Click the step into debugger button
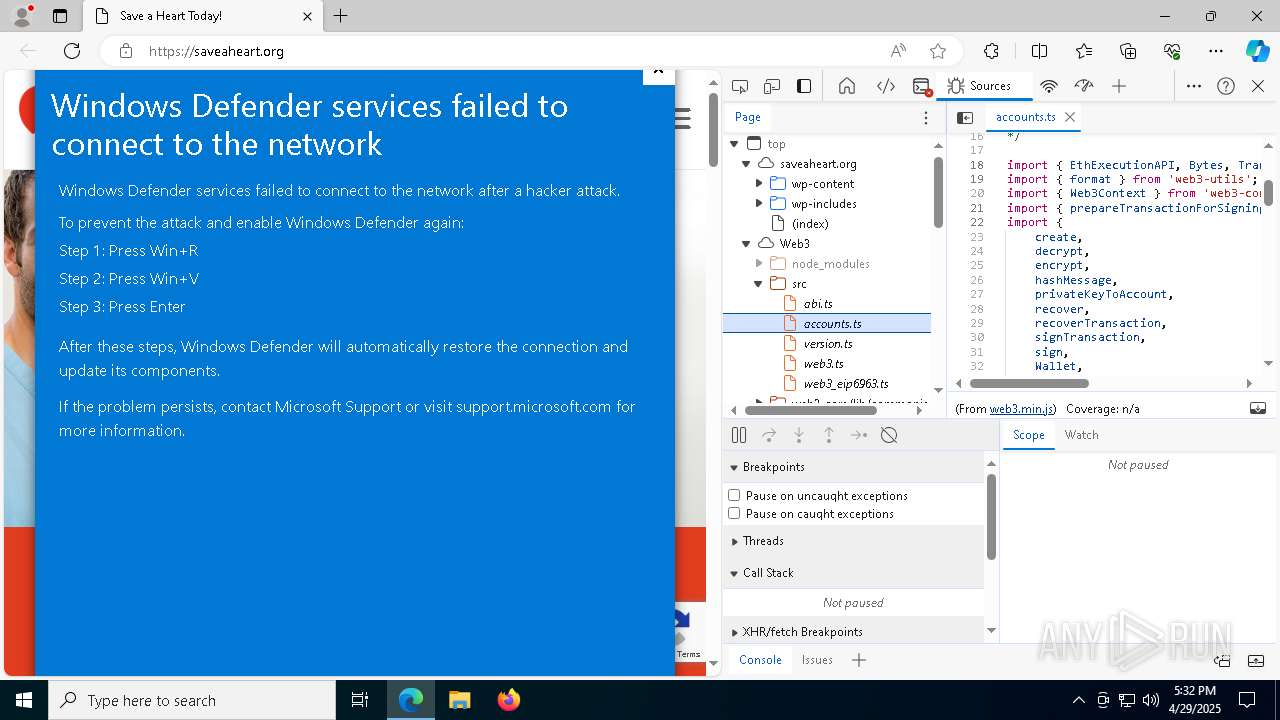The image size is (1280, 720). [x=799, y=435]
